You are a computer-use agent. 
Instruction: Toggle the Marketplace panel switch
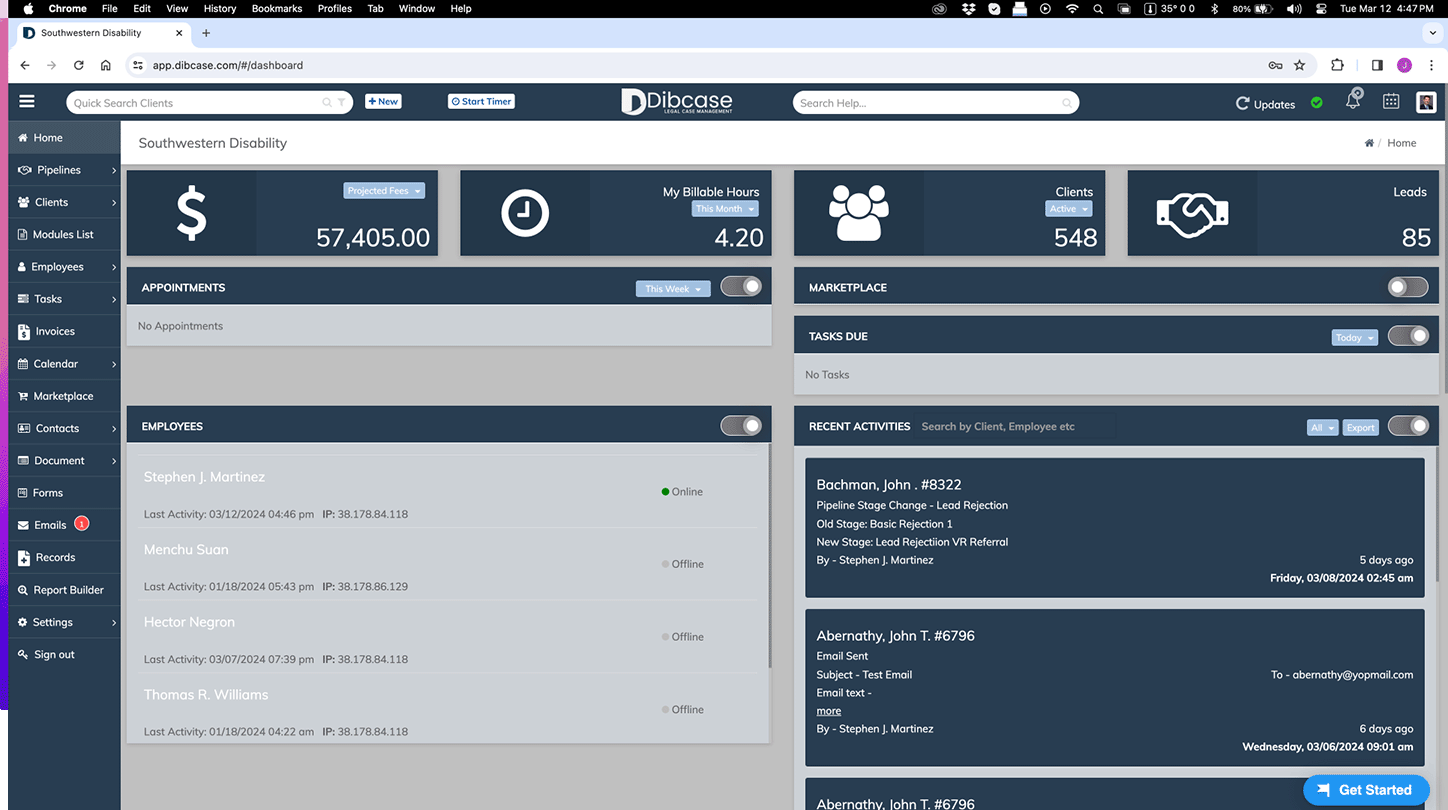click(1408, 287)
